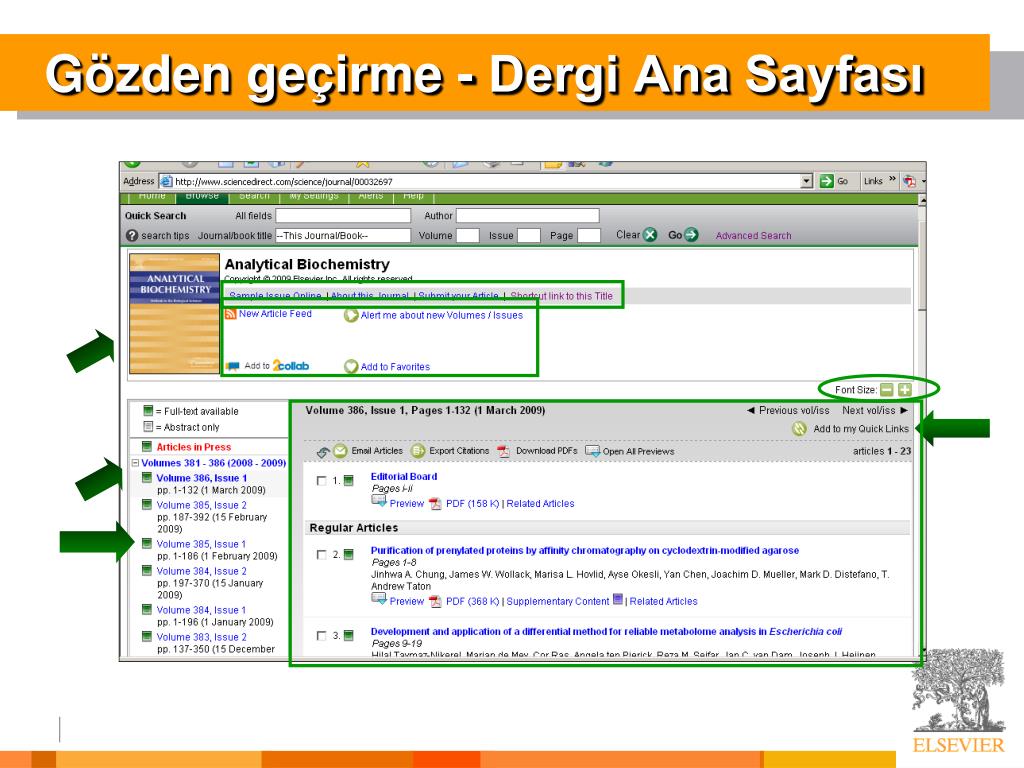Open the Advanced Search link

coord(753,236)
